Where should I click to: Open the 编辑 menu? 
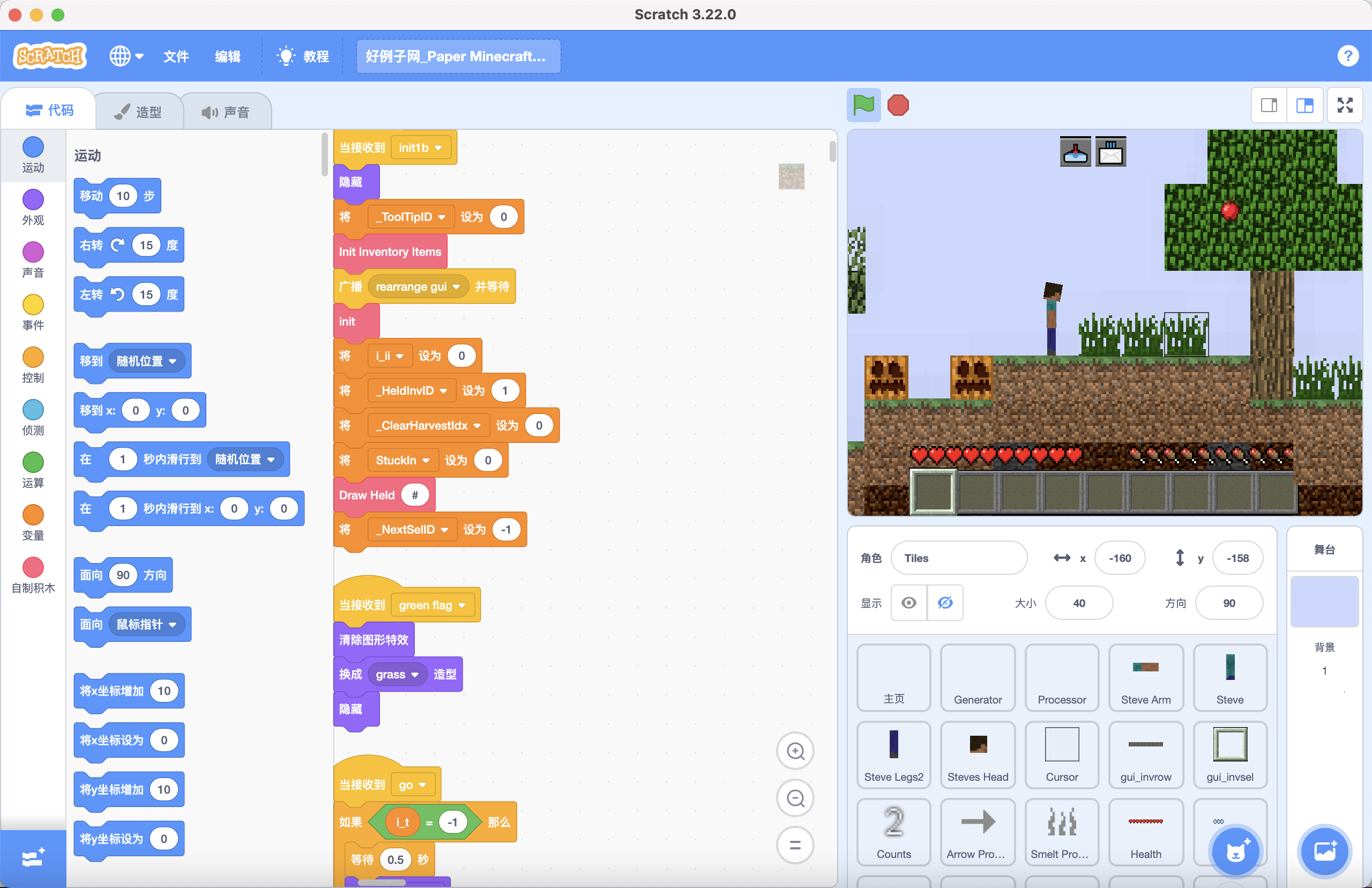tap(227, 56)
